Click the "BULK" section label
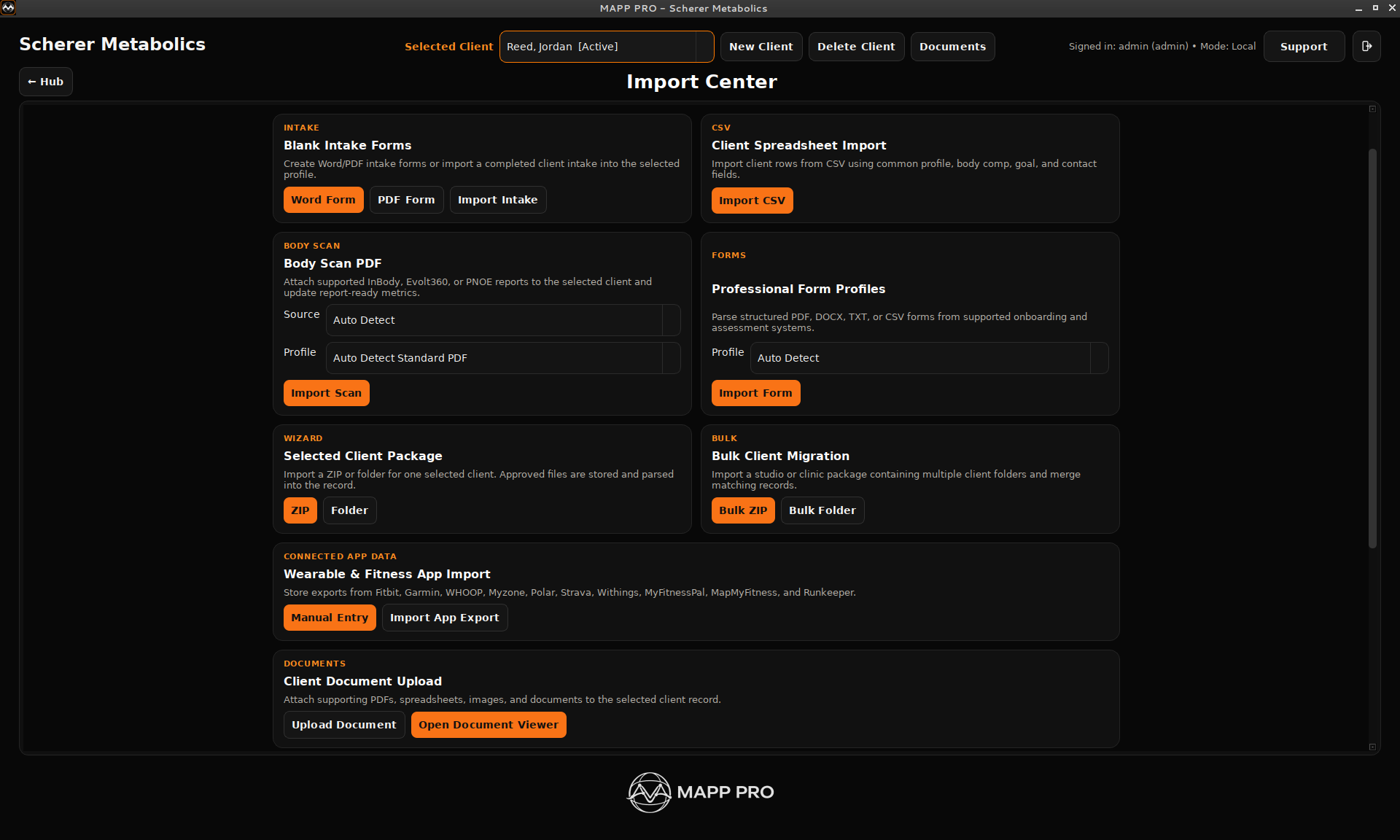Screen dimensions: 1400x840 pyautogui.click(x=725, y=438)
